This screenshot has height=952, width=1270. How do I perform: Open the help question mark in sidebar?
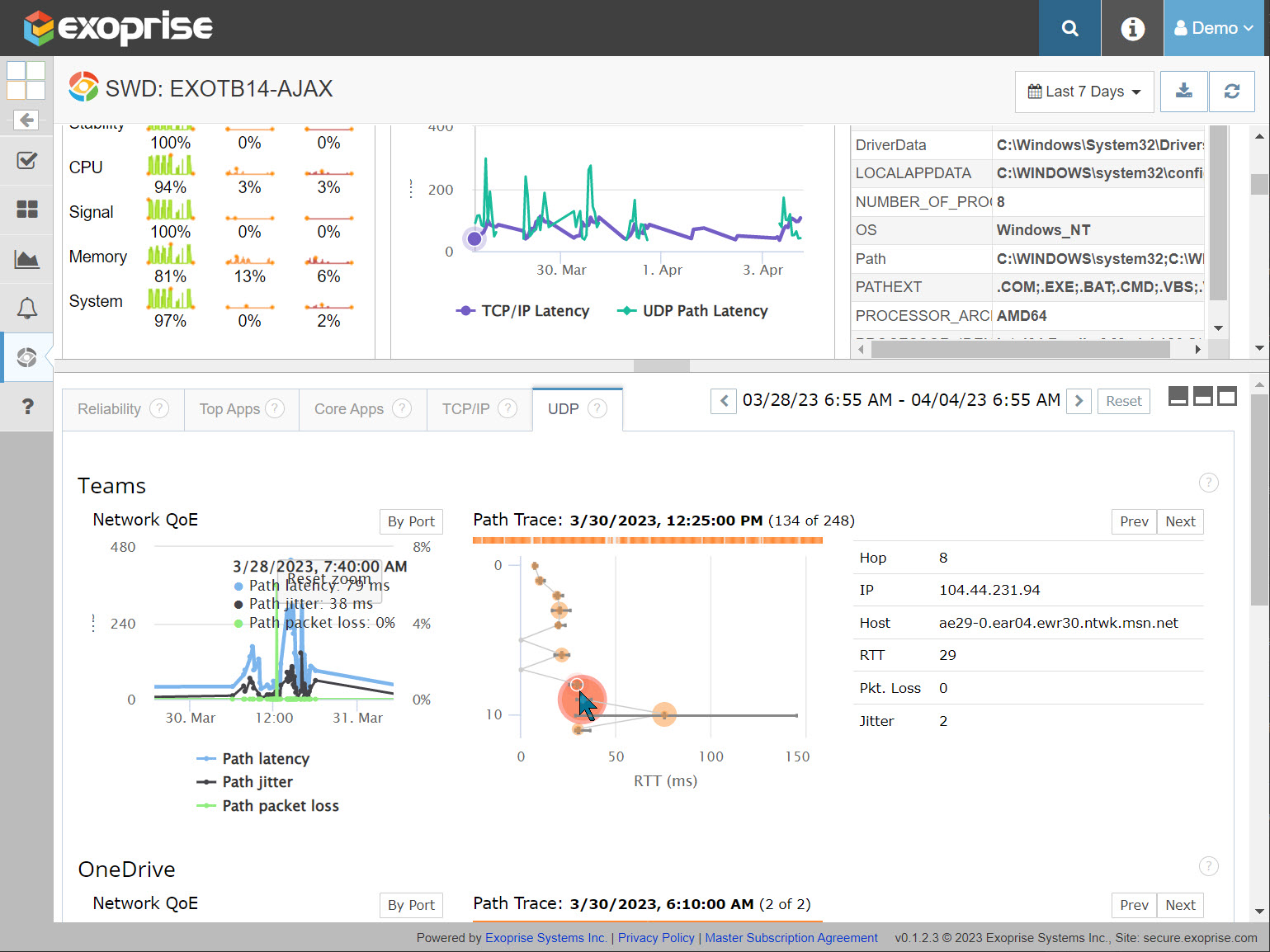[x=26, y=406]
